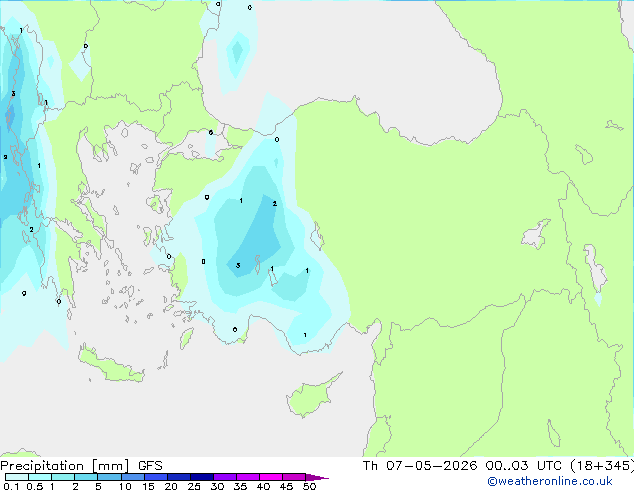634x490 pixels.
Task: Click the '30' legend scale label
Action: click(217, 486)
